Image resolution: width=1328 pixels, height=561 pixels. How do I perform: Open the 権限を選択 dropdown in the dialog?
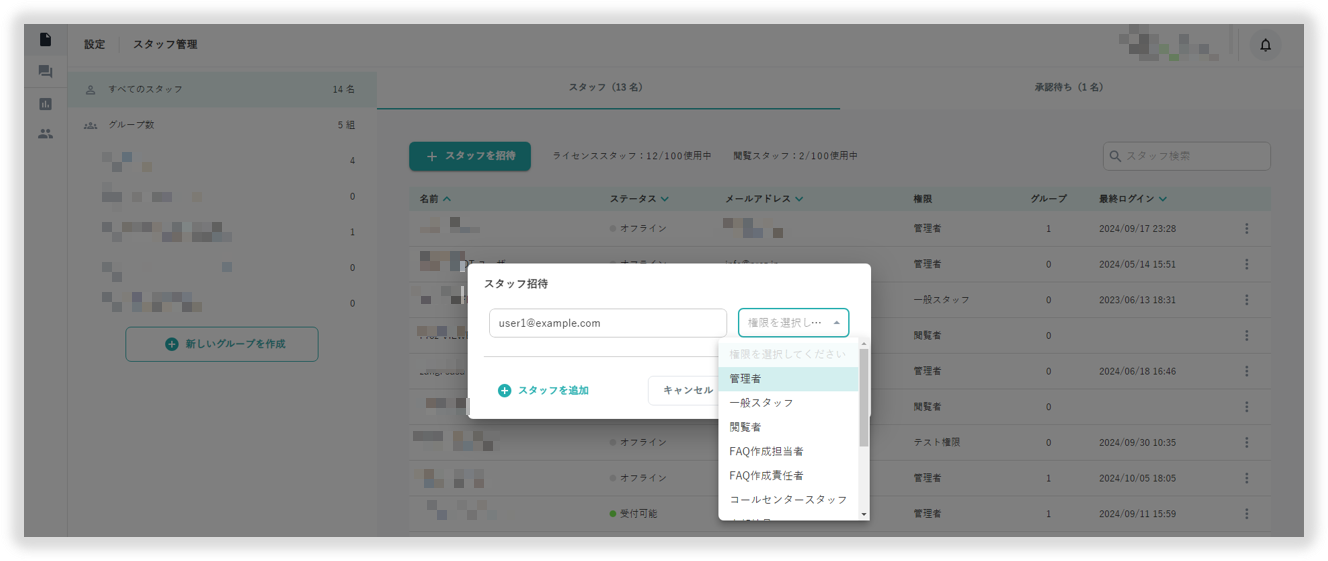(793, 323)
